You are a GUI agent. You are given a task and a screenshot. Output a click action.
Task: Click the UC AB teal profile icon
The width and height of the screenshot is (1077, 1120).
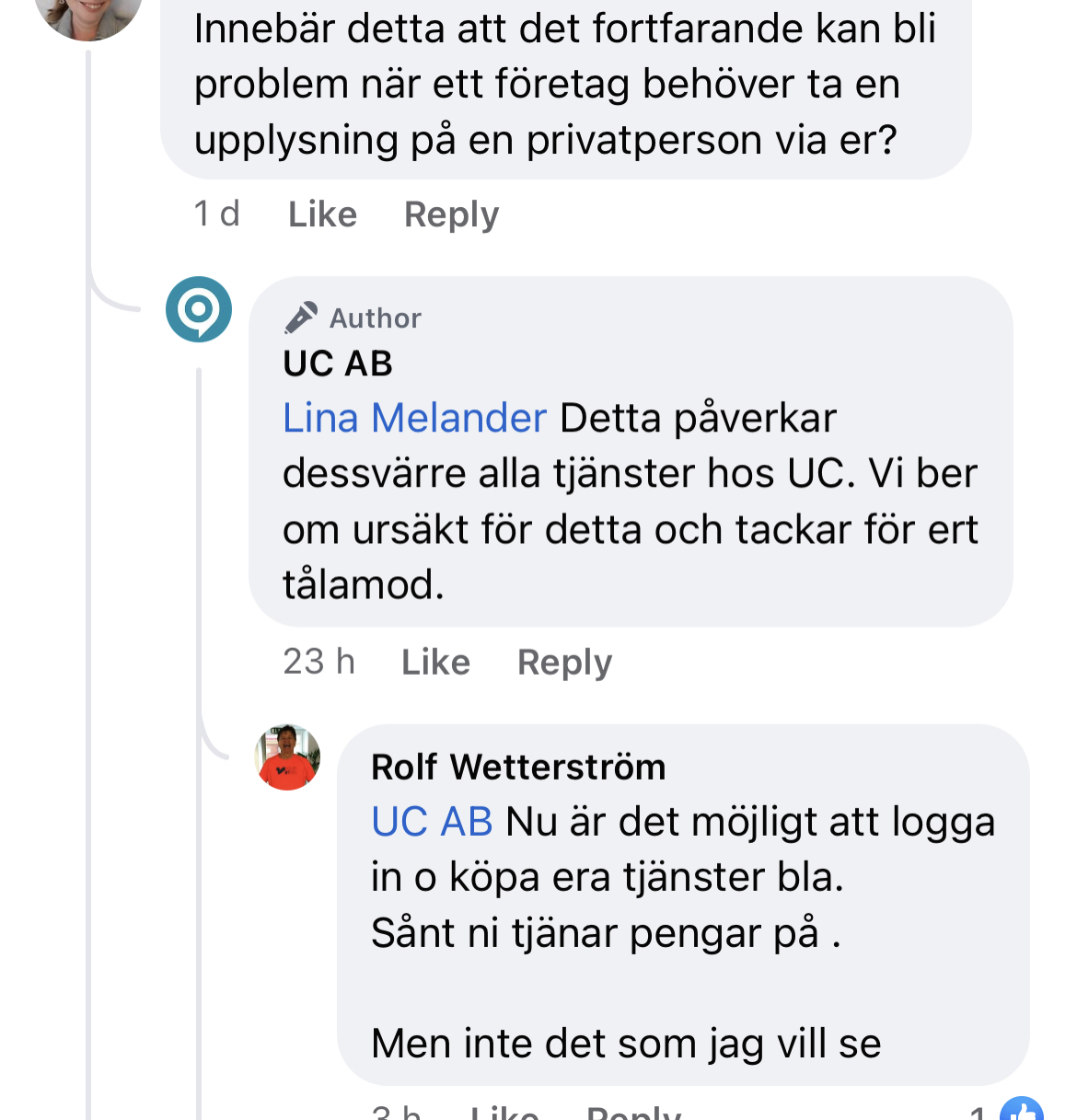click(x=199, y=309)
